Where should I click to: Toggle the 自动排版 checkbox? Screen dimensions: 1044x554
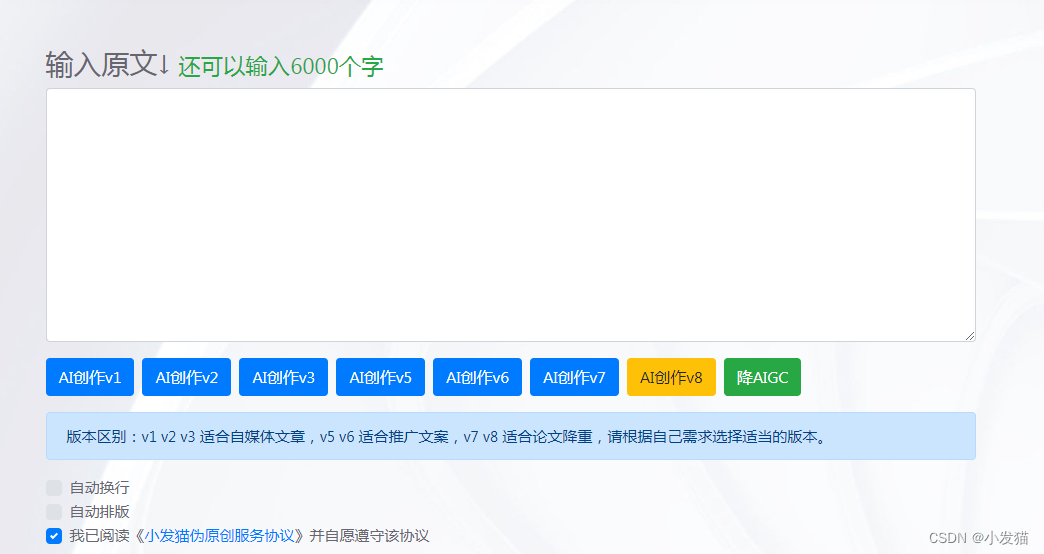[x=54, y=512]
